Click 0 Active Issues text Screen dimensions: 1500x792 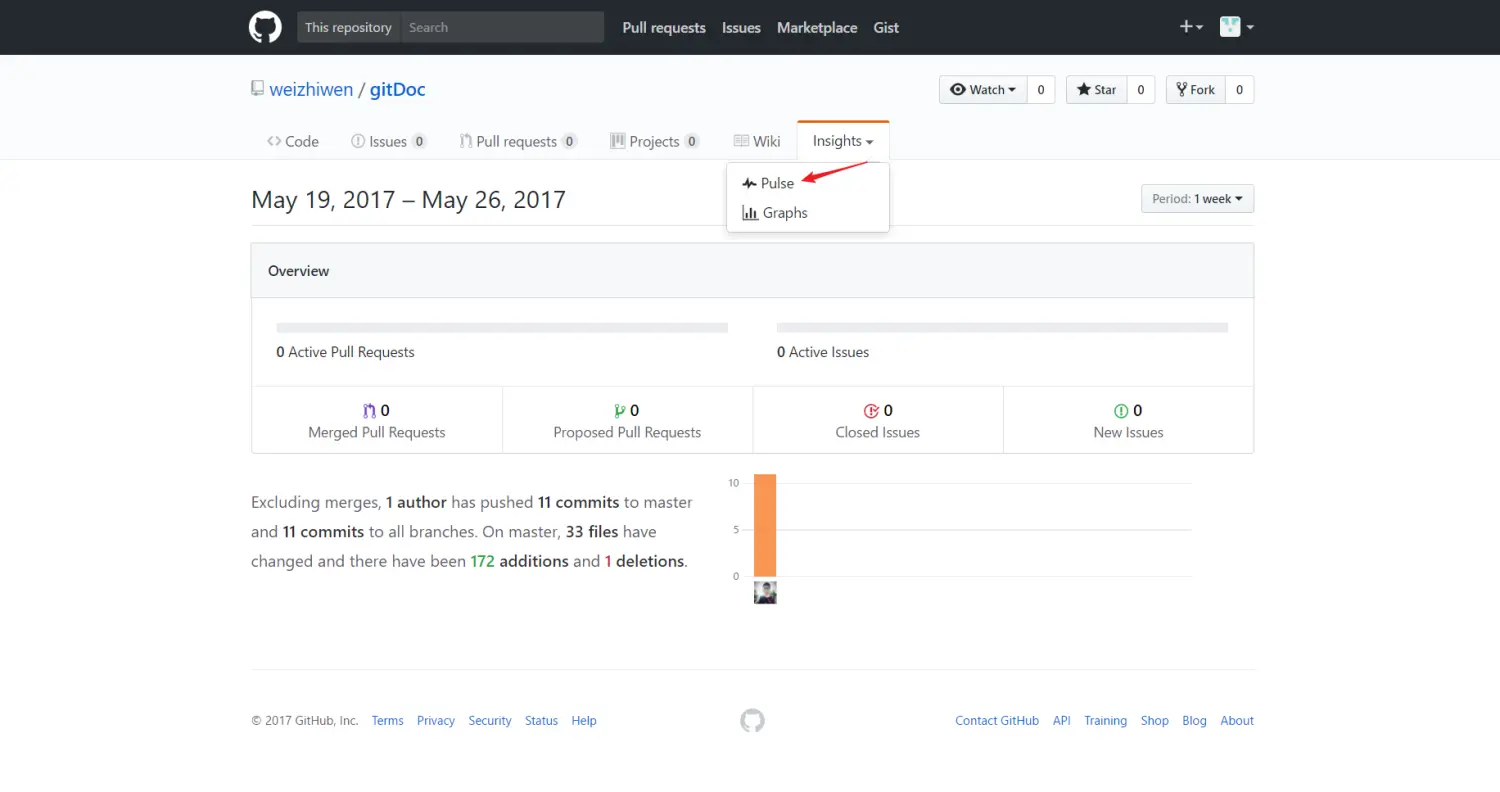pyautogui.click(x=823, y=352)
